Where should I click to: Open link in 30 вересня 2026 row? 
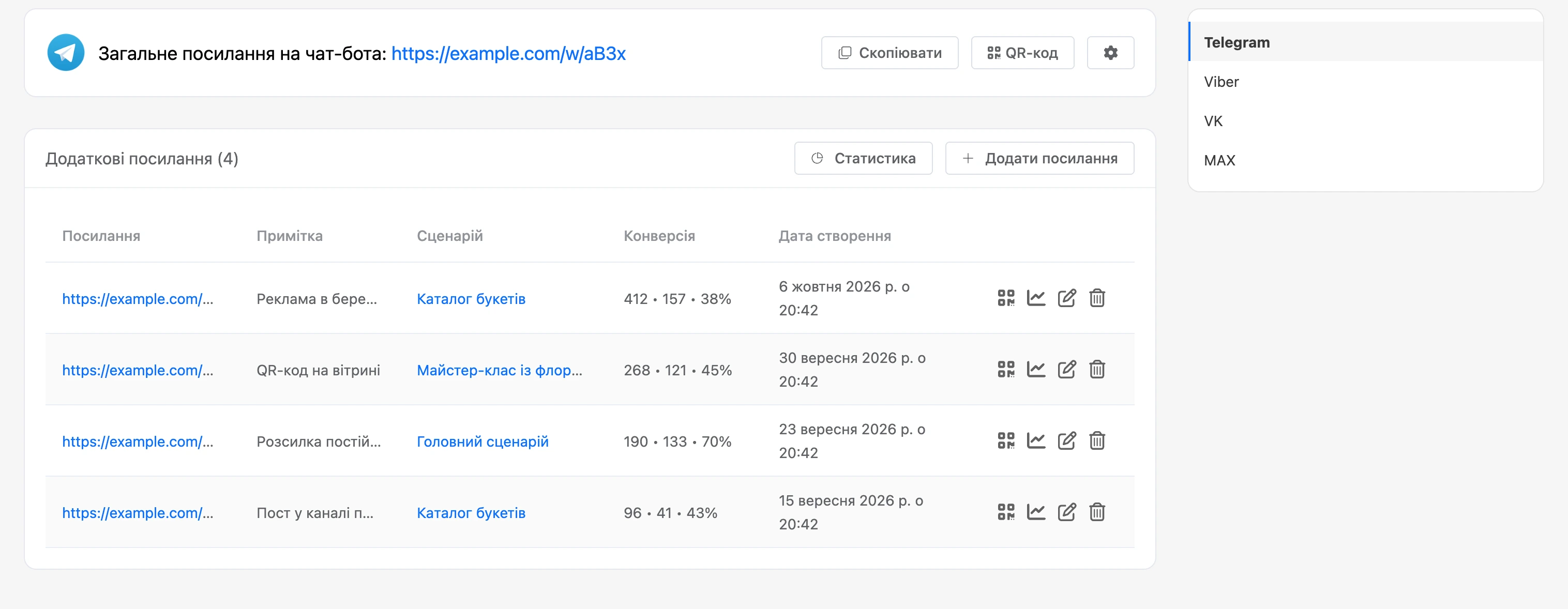point(138,370)
